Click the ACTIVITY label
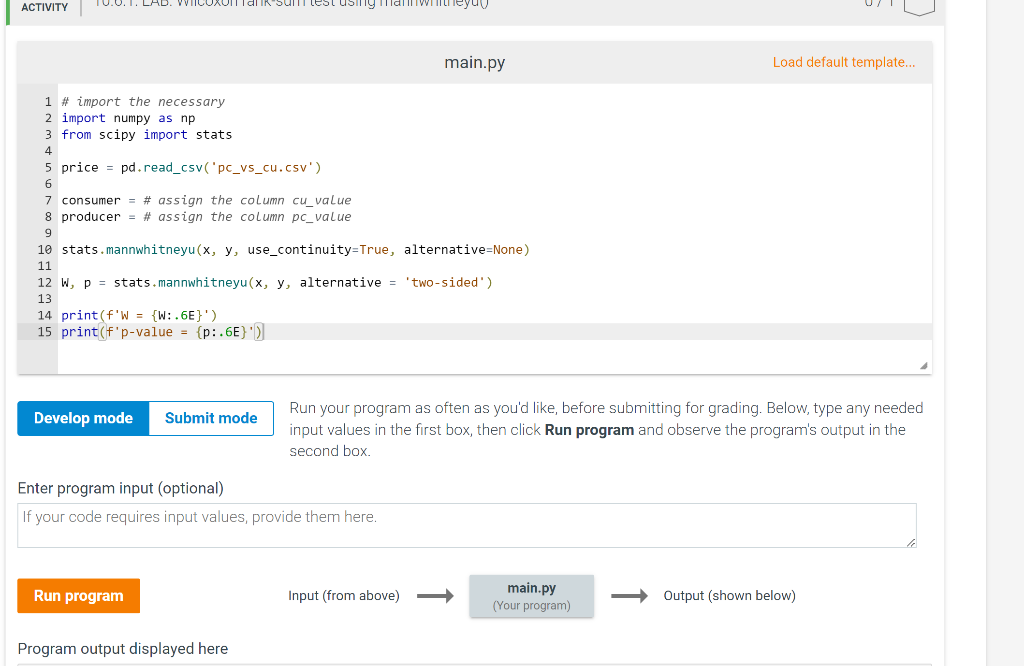1024x666 pixels. click(43, 8)
